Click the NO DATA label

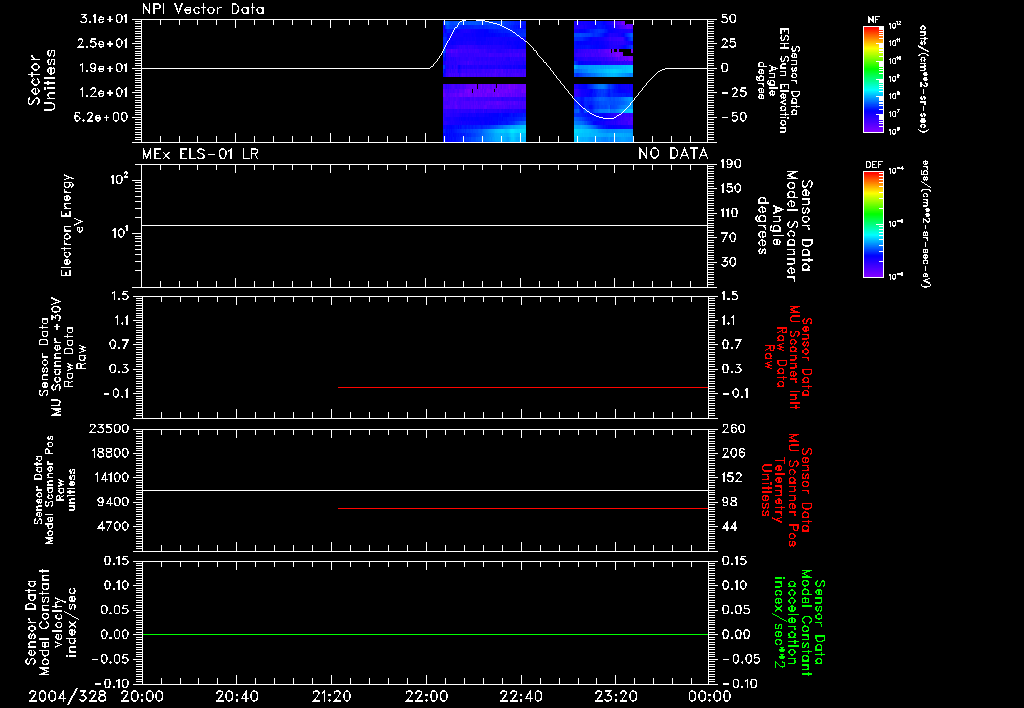[x=673, y=153]
